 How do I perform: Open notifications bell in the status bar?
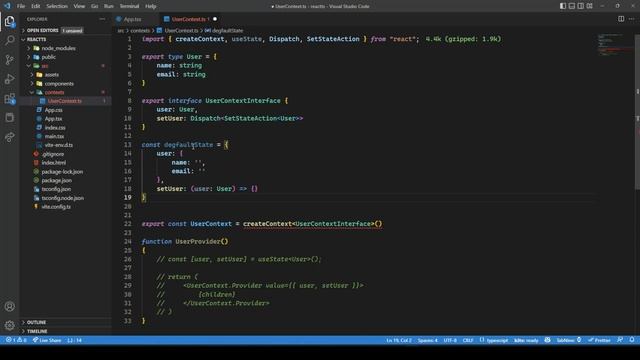coord(631,340)
